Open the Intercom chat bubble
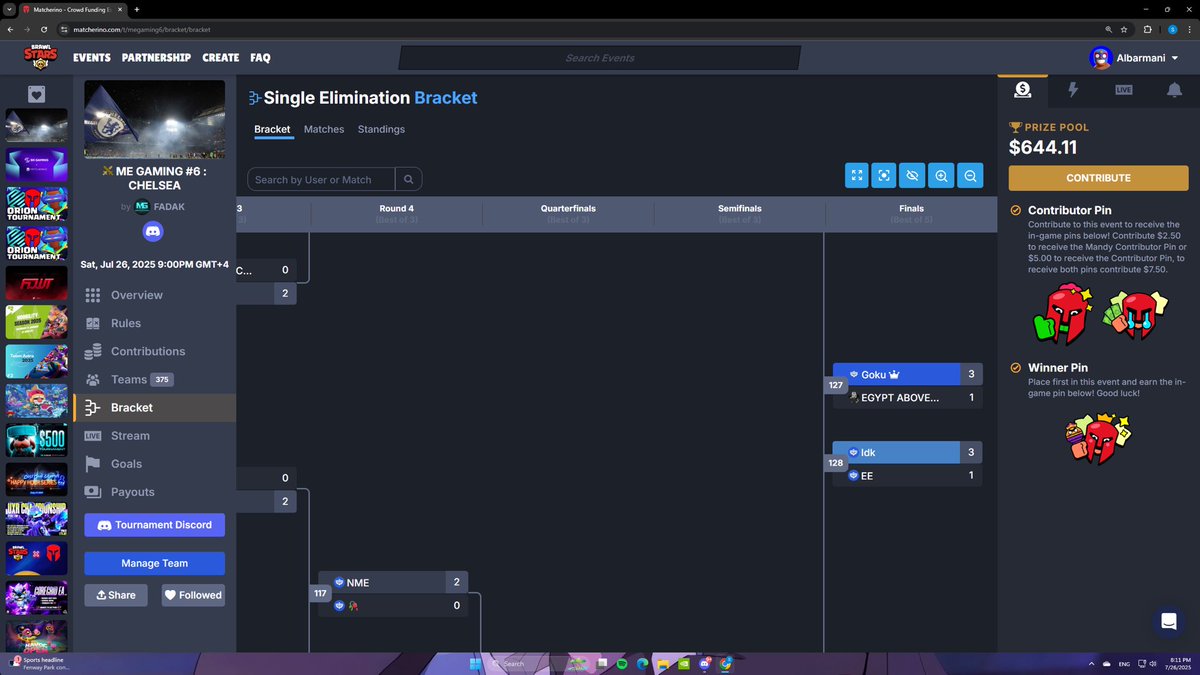The image size is (1200, 675). point(1168,622)
